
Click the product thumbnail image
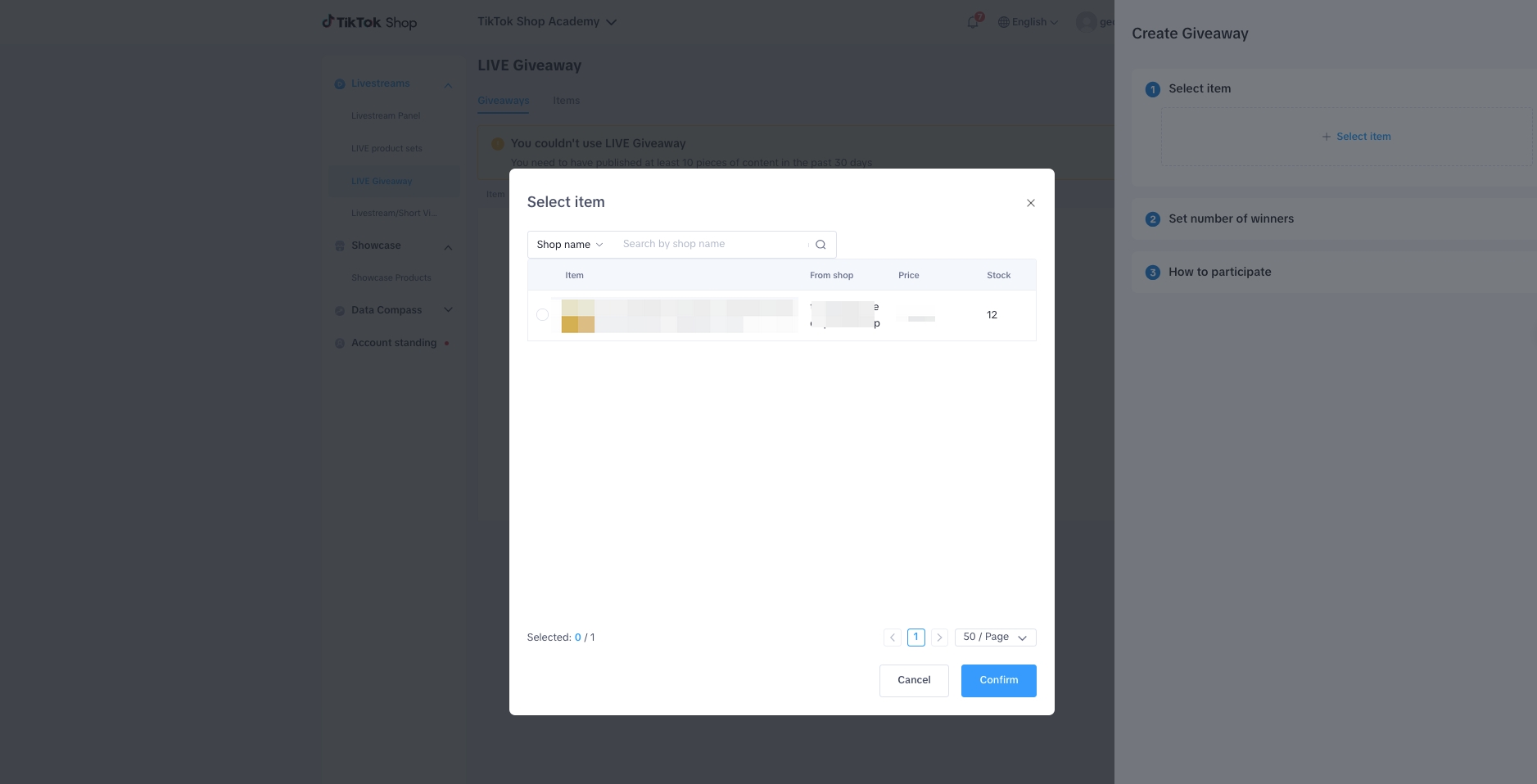click(578, 316)
